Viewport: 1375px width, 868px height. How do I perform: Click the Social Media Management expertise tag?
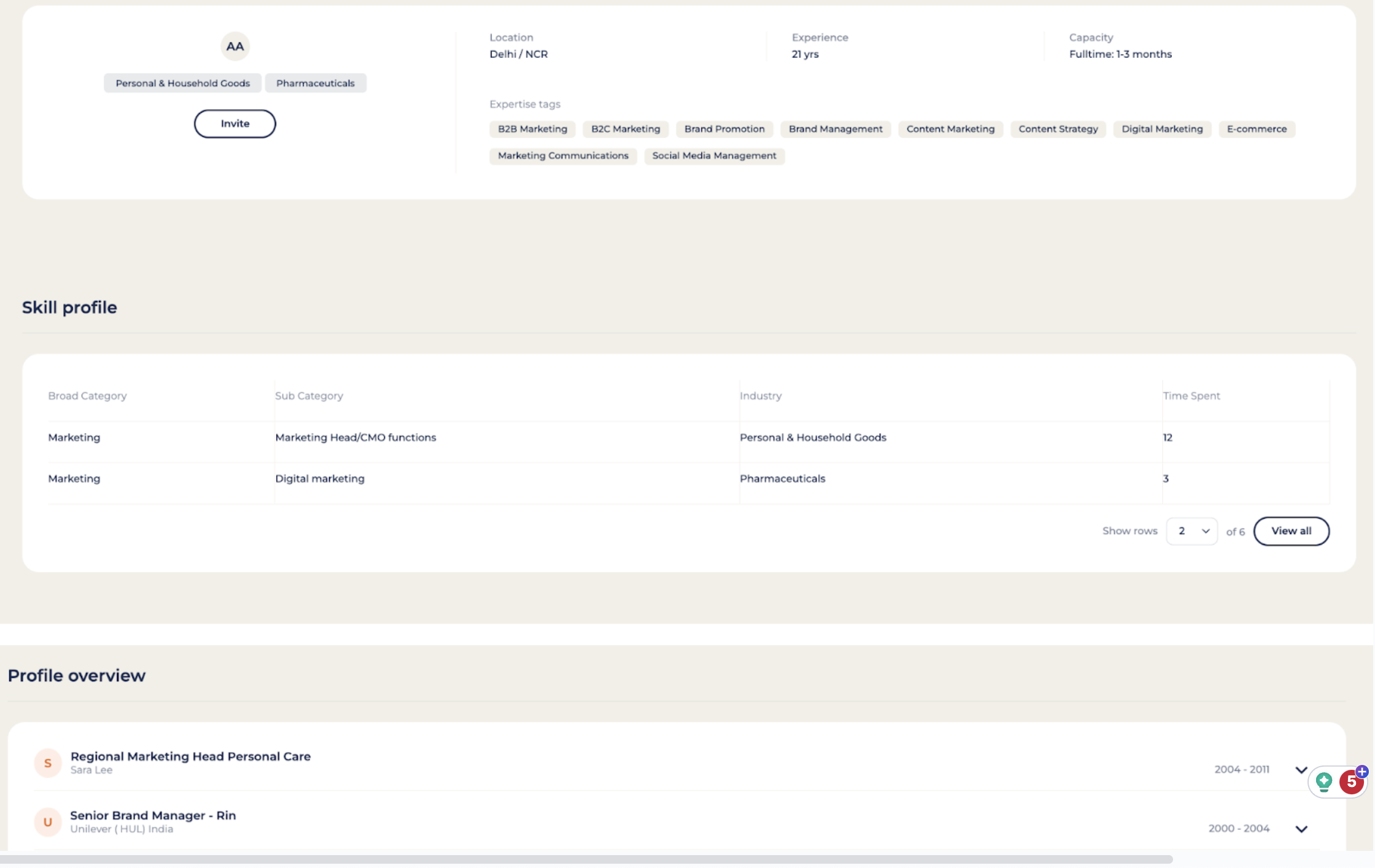coord(714,155)
